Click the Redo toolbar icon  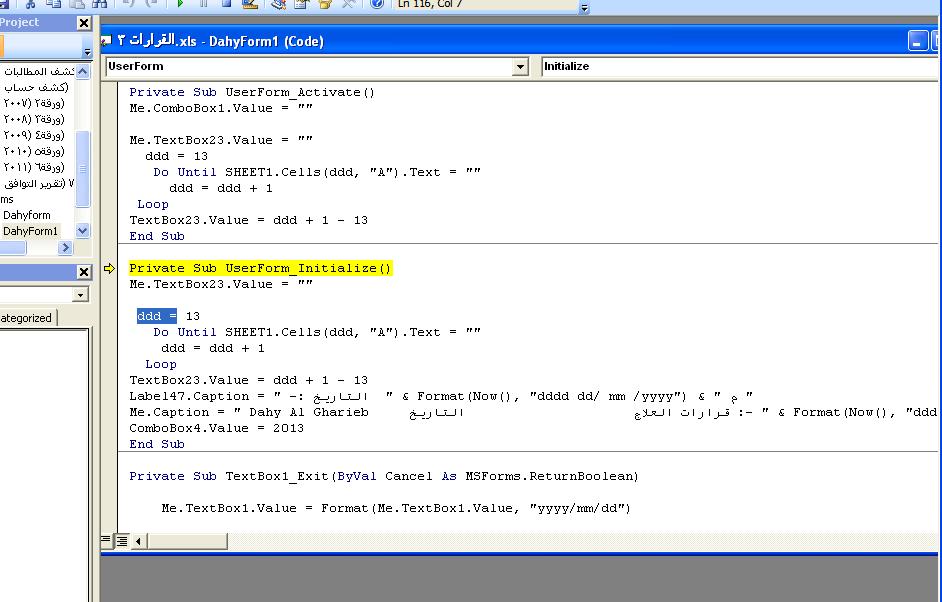click(152, 4)
